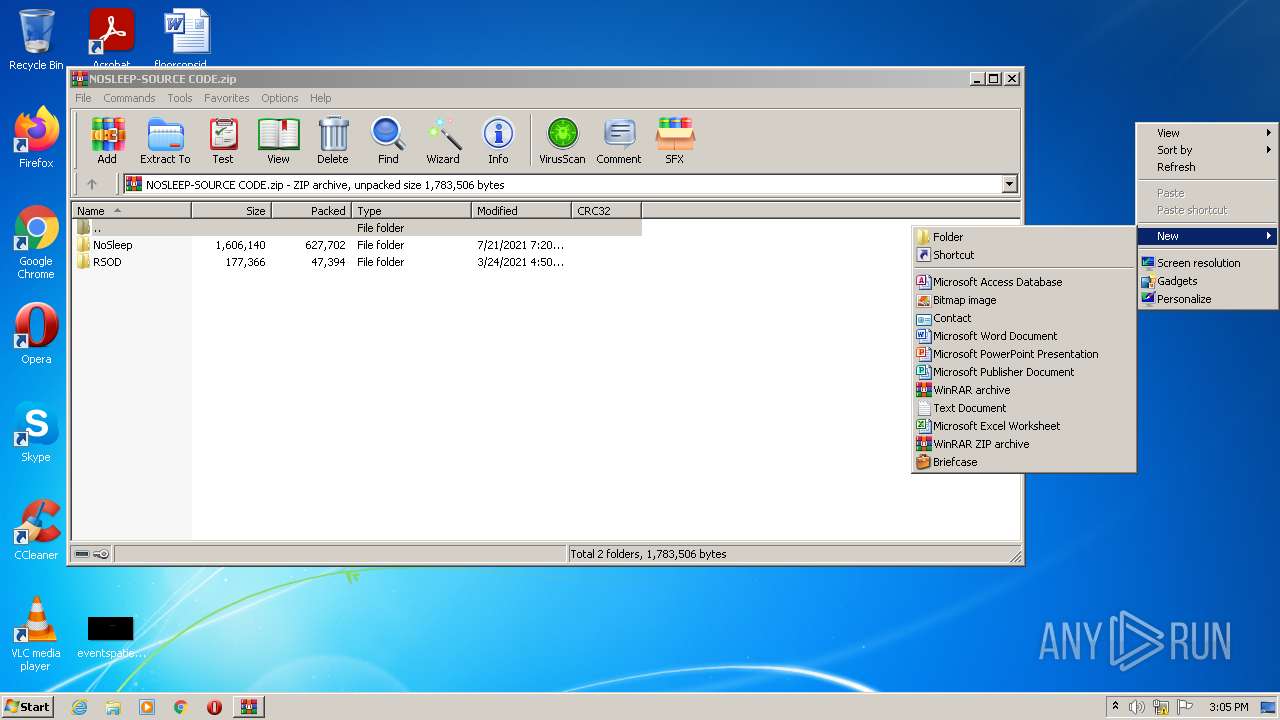Open Firefox desktop shortcut
Viewport: 1280px width, 720px height.
36,138
